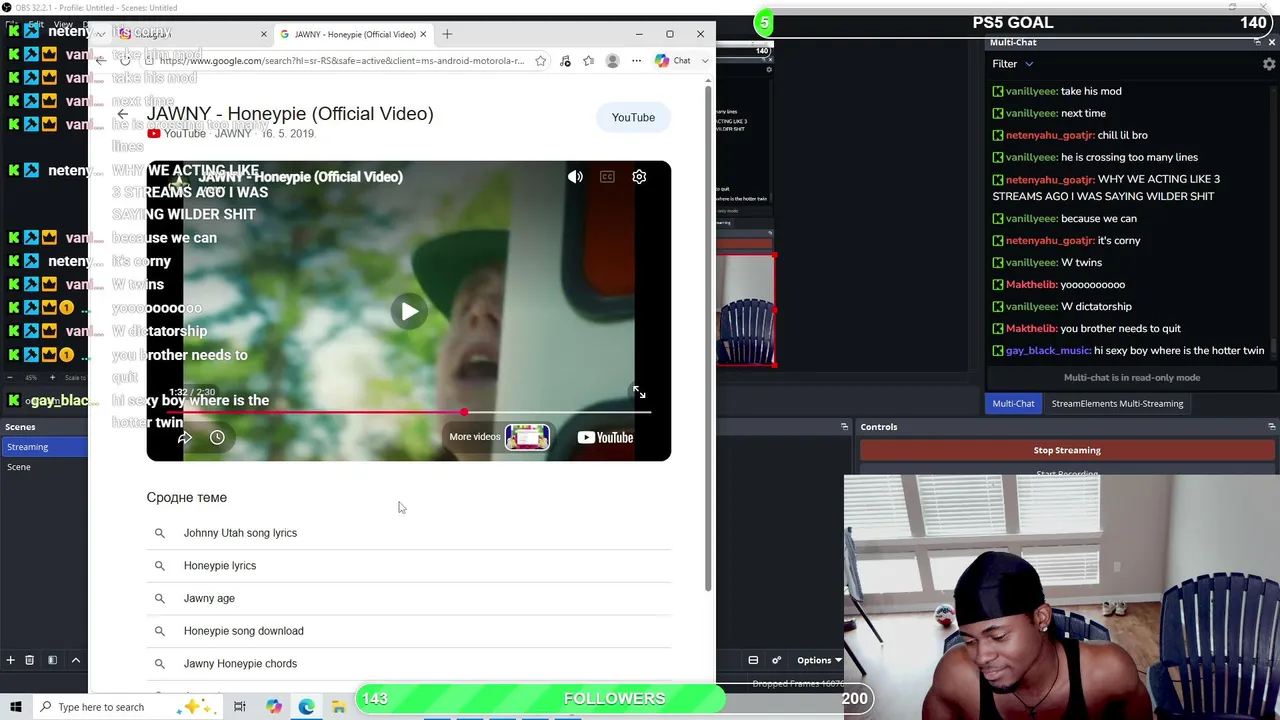Search related topic Jawny Honeypie chords

[409, 664]
